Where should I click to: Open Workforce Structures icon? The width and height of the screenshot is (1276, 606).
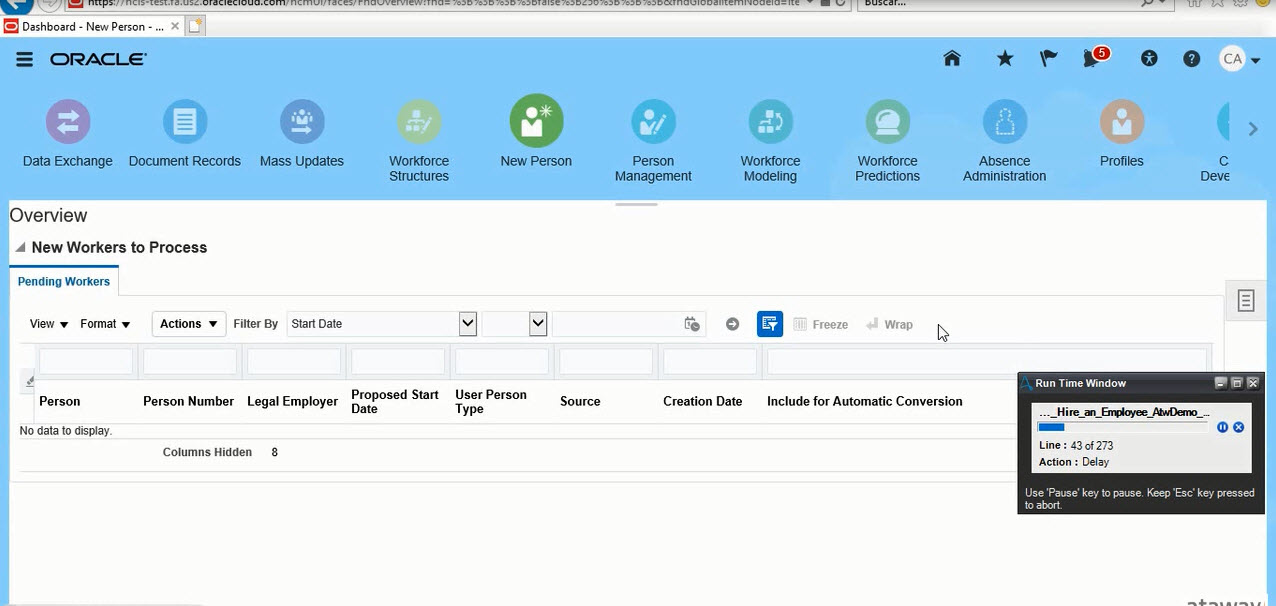coord(419,122)
